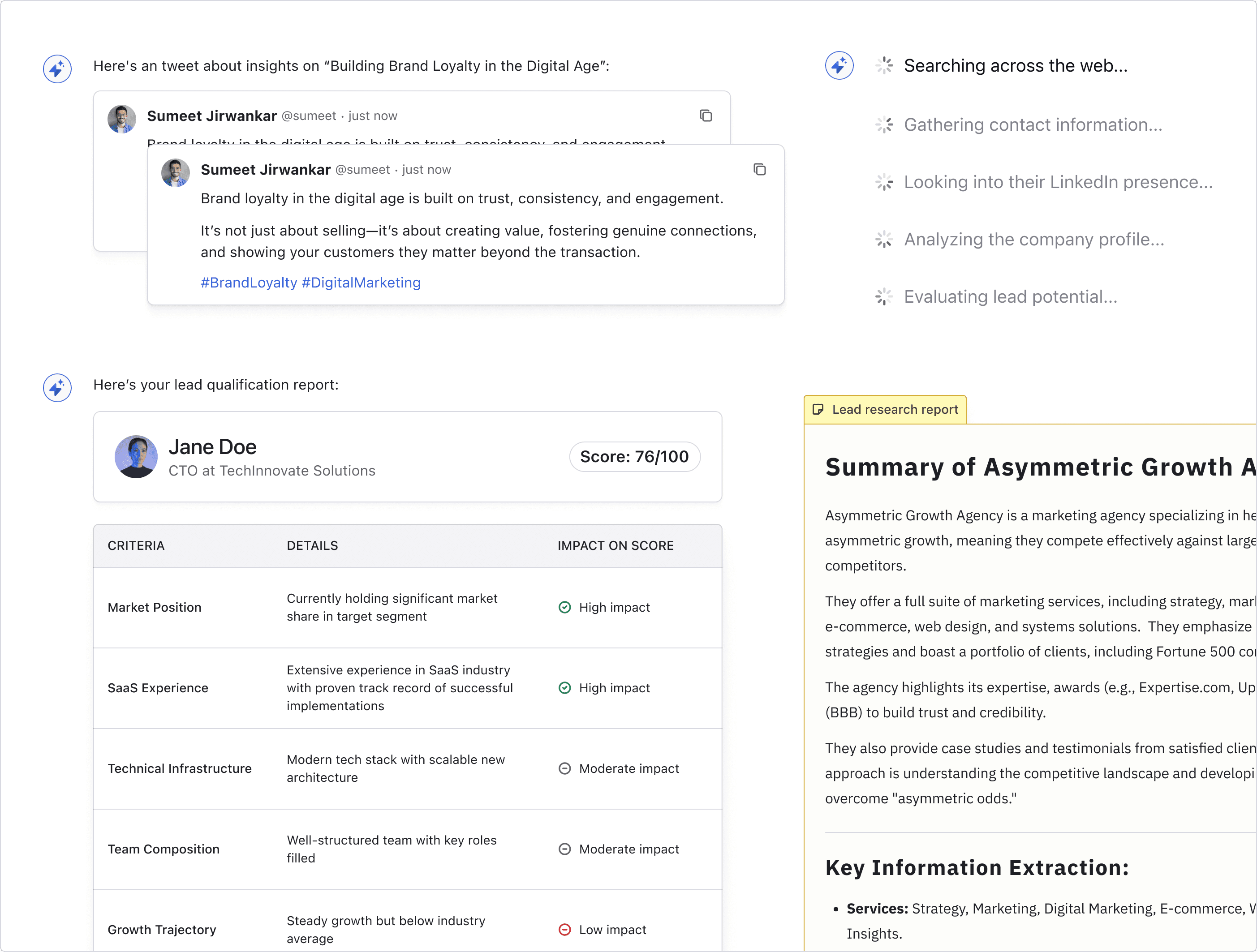Click 'Gathering contact information...' status line
This screenshot has height=952, width=1257.
click(x=1033, y=124)
